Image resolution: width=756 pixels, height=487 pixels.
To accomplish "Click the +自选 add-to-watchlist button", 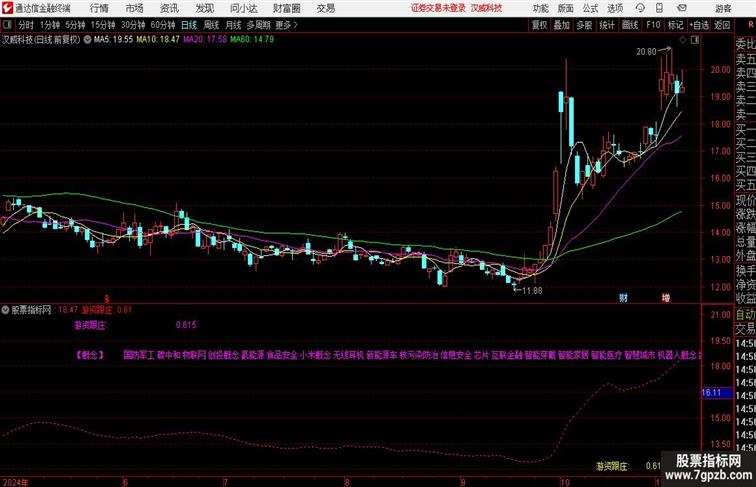I will pyautogui.click(x=699, y=25).
